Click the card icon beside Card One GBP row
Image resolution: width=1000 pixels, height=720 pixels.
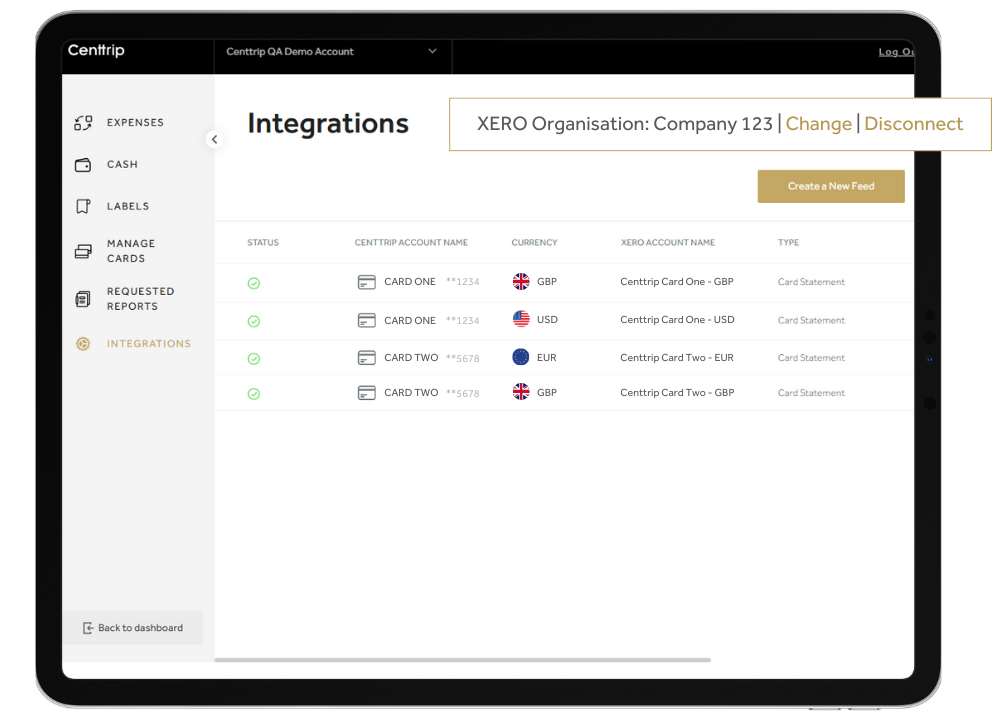367,282
